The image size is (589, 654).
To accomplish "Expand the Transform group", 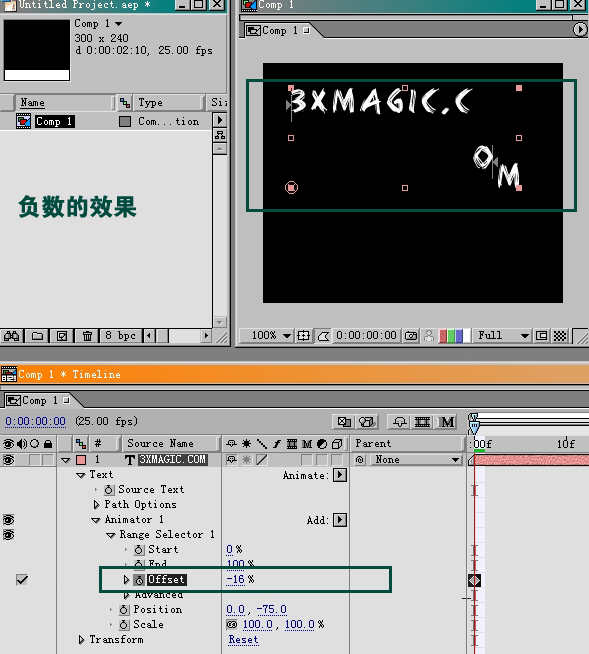I will (x=81, y=640).
